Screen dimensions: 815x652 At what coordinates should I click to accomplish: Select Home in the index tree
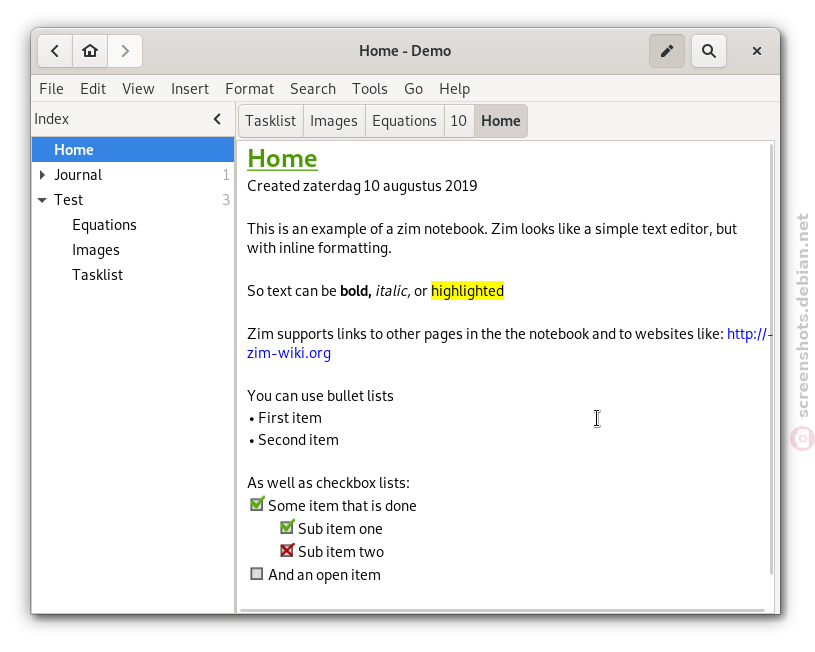click(x=133, y=150)
